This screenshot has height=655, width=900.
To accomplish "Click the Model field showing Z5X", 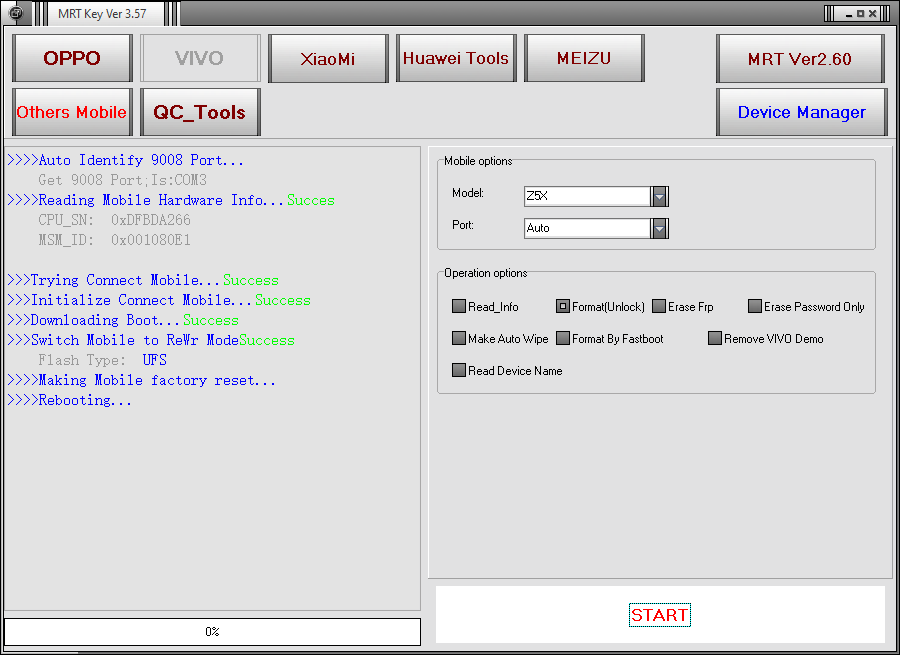I will [587, 196].
